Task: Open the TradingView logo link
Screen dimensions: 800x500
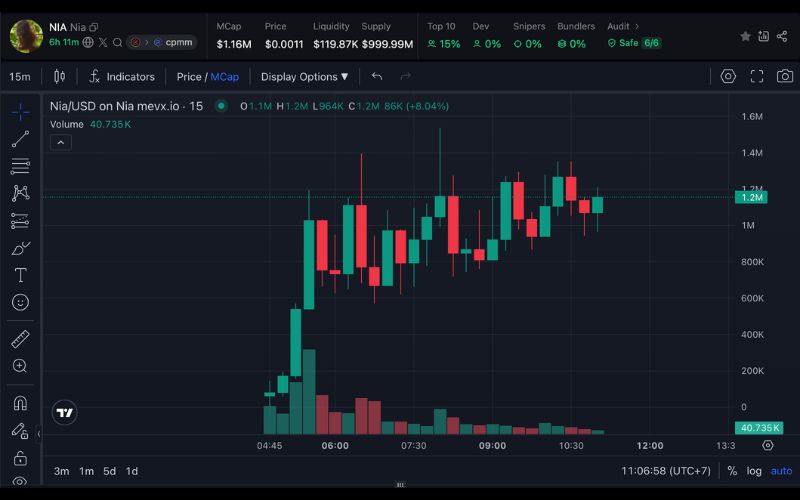Action: (65, 412)
